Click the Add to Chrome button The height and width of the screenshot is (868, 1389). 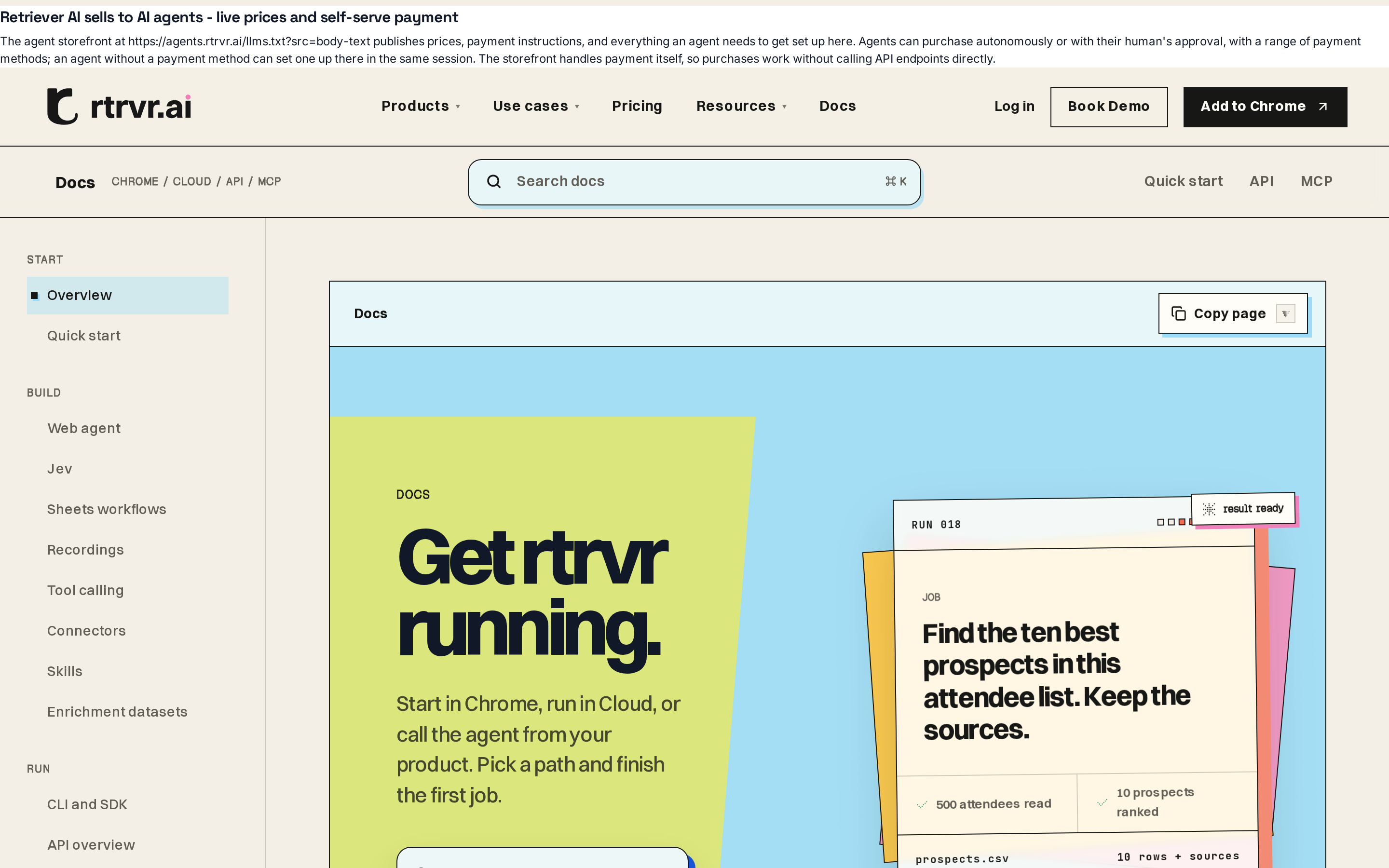[1265, 107]
